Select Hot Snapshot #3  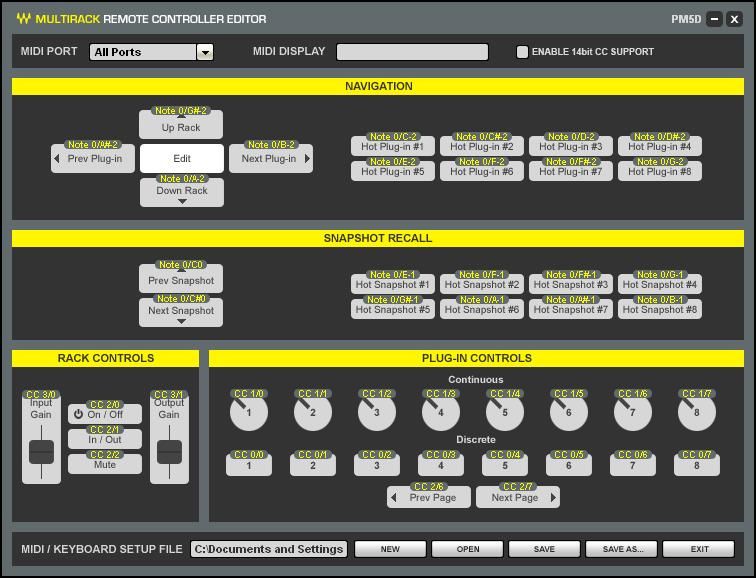tap(570, 284)
